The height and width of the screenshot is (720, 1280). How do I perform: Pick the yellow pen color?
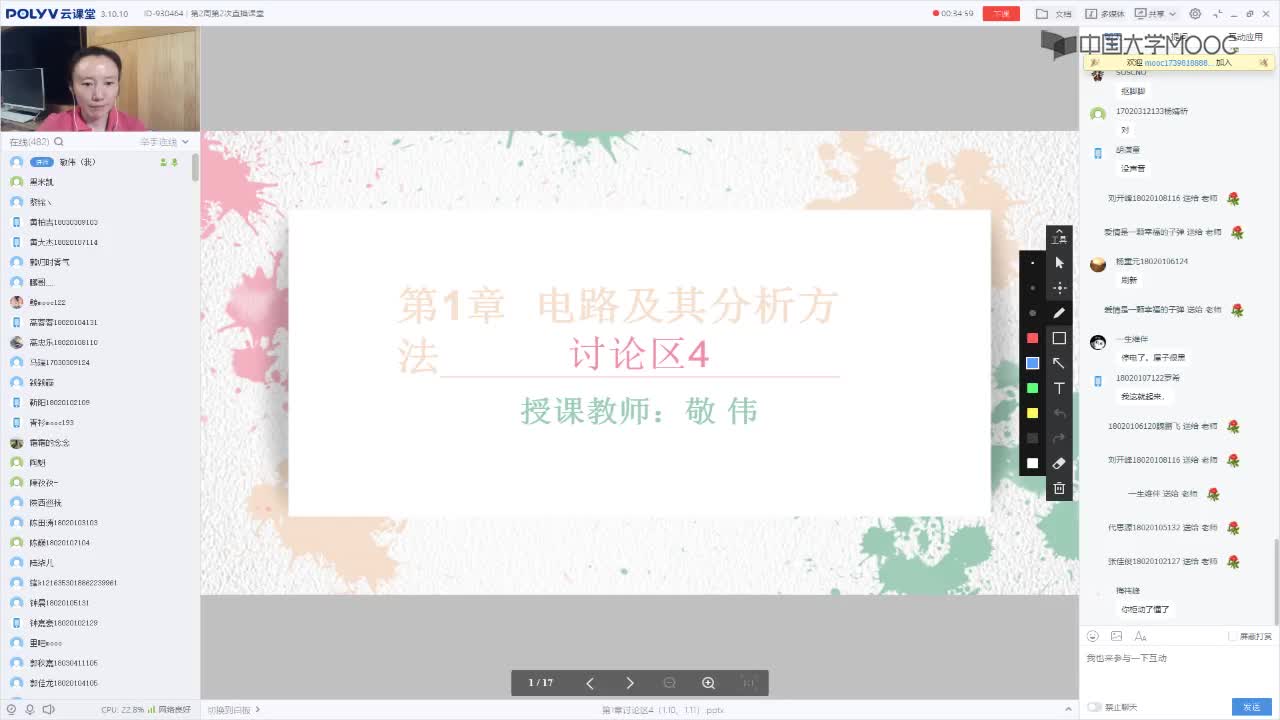click(1033, 413)
